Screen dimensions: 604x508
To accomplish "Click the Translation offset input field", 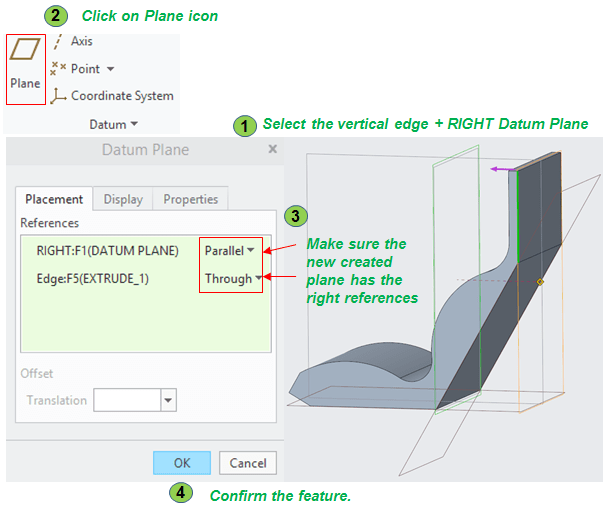I will point(126,401).
